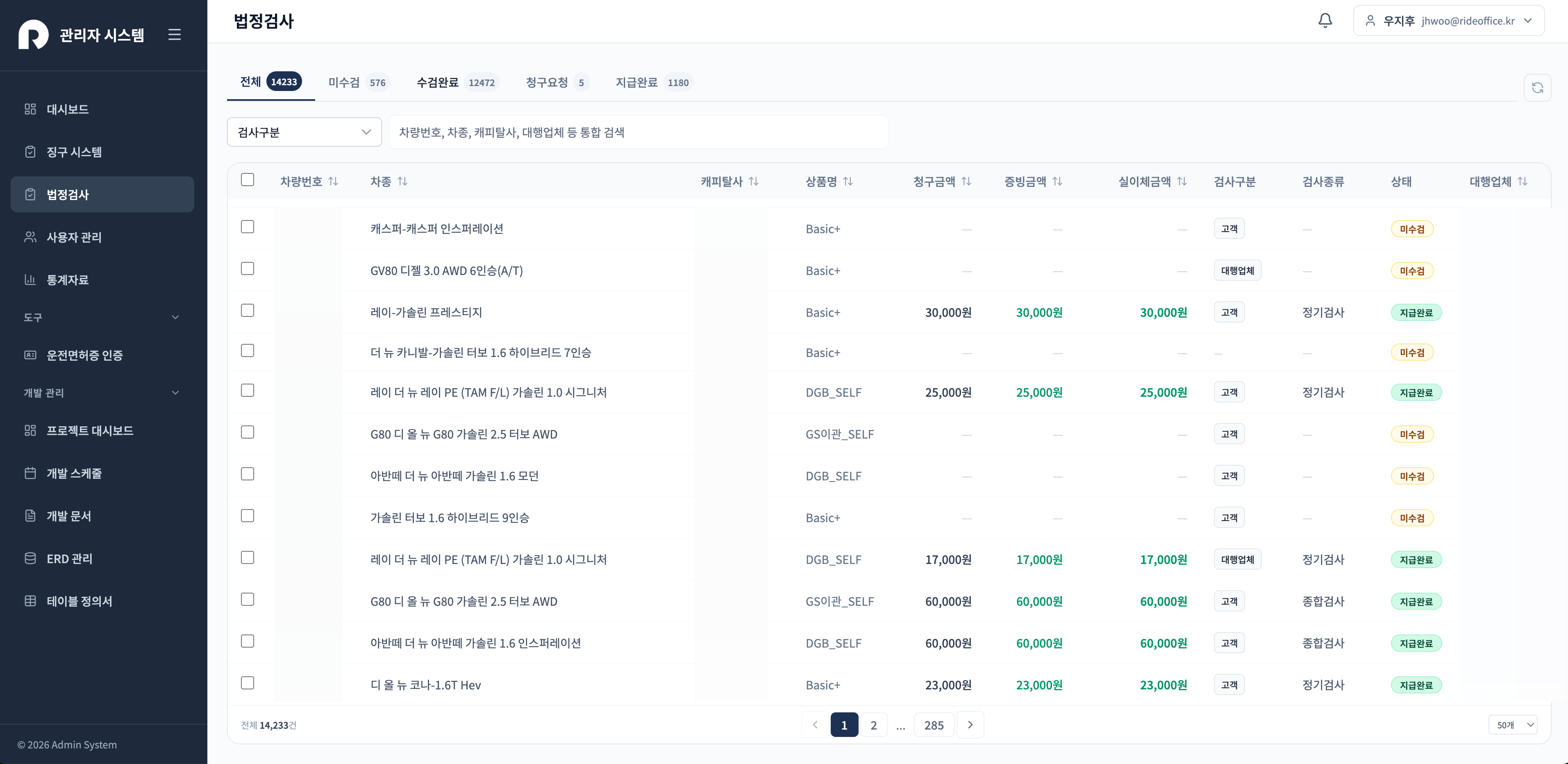Screen dimensions: 1568x764
Task: Click 대행업체 badge in the GV80 row
Action: click(1238, 271)
